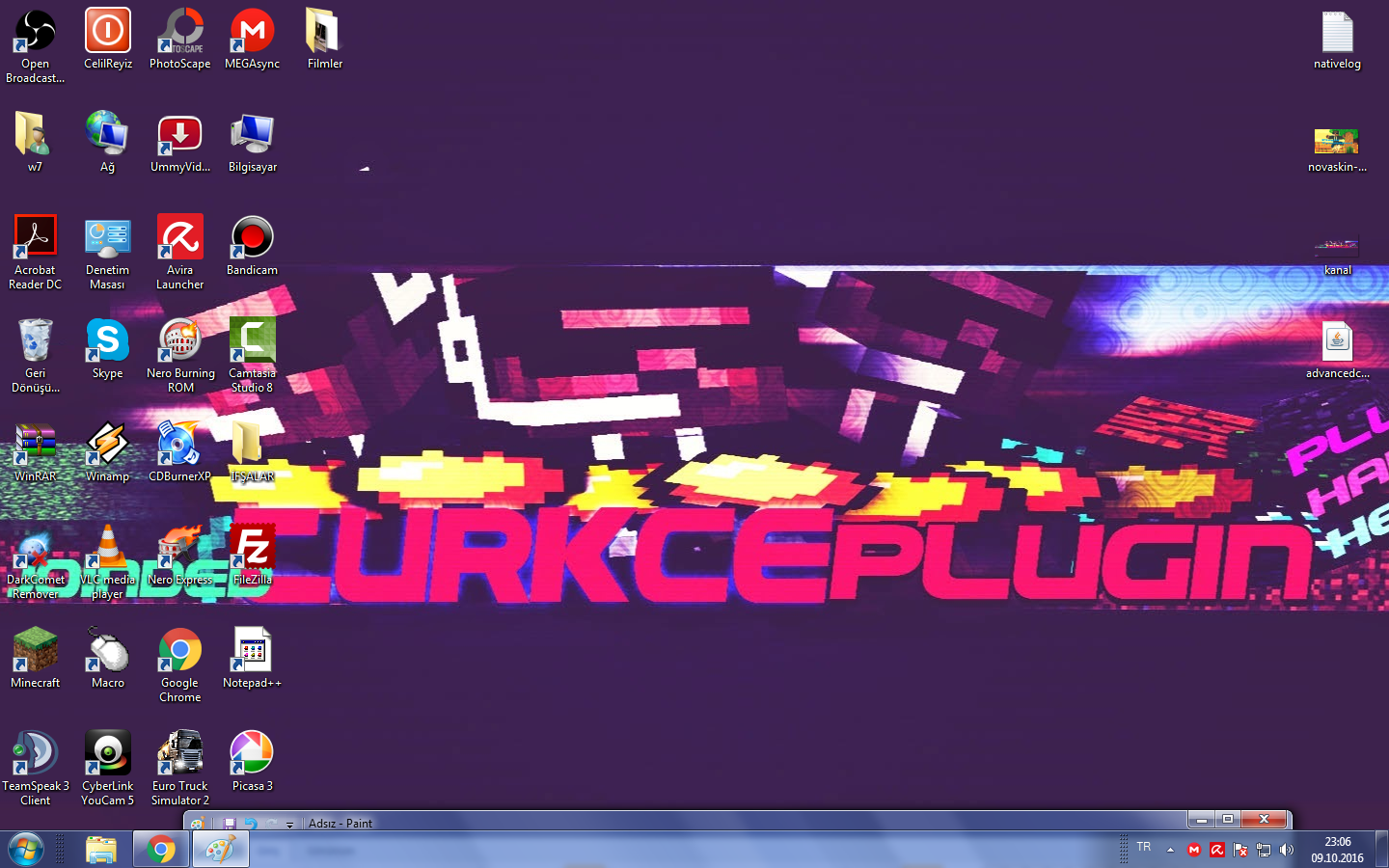Switch to Paint on the taskbar

pos(221,850)
